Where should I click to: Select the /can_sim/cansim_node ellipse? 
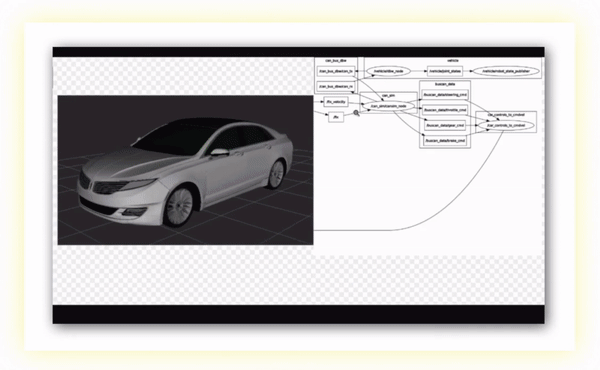(388, 106)
